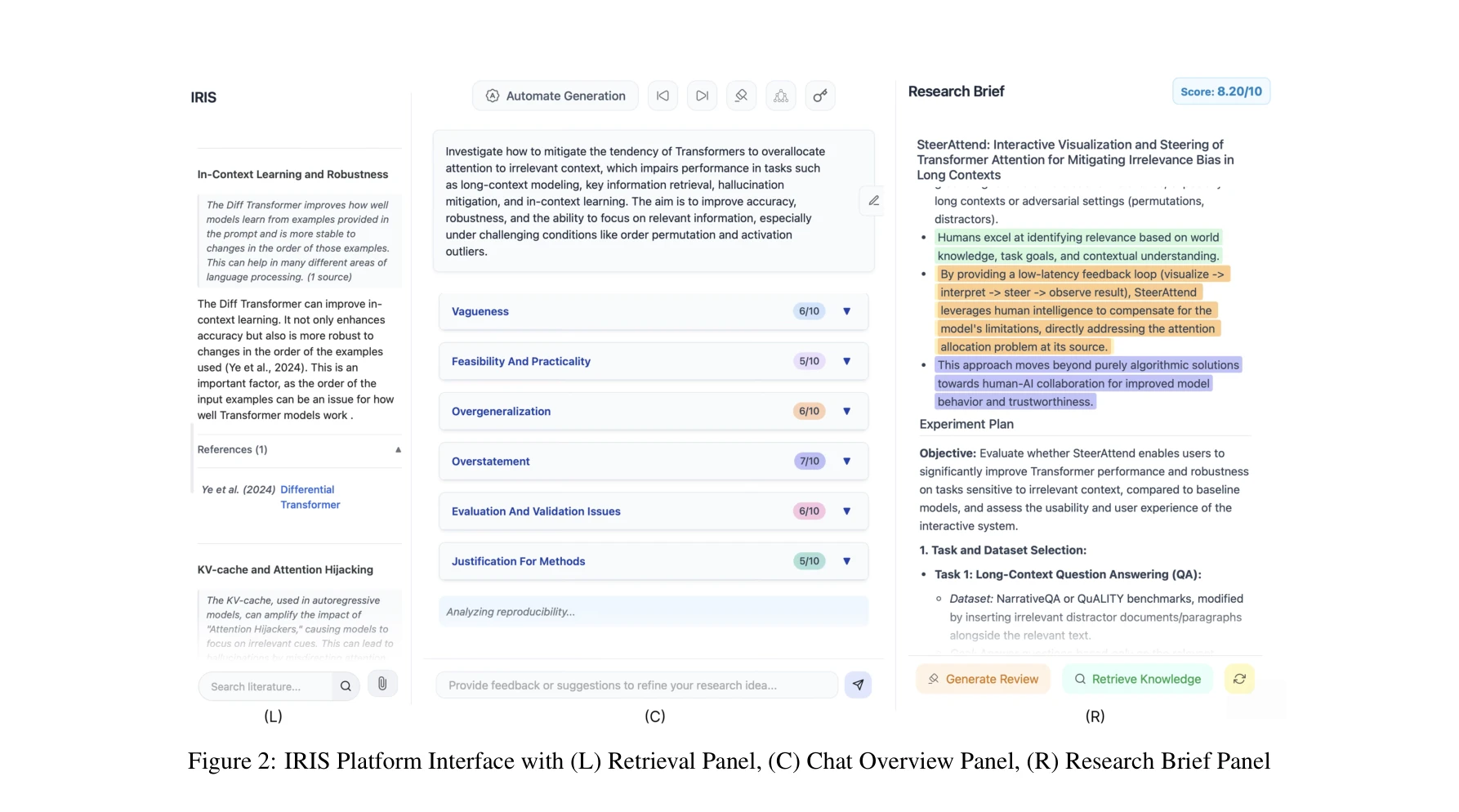Click the paperclip attachment icon
The width and height of the screenshot is (1459, 812).
382,684
